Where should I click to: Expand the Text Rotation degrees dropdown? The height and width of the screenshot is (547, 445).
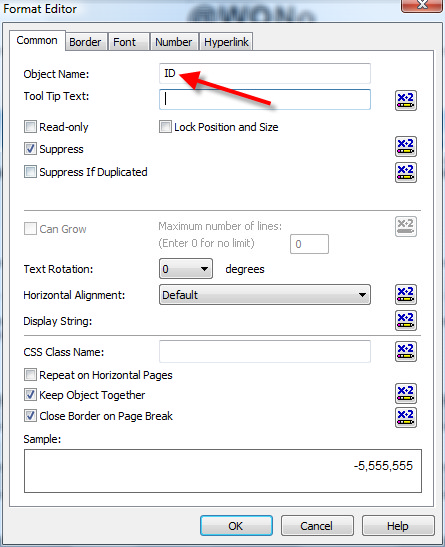point(186,269)
